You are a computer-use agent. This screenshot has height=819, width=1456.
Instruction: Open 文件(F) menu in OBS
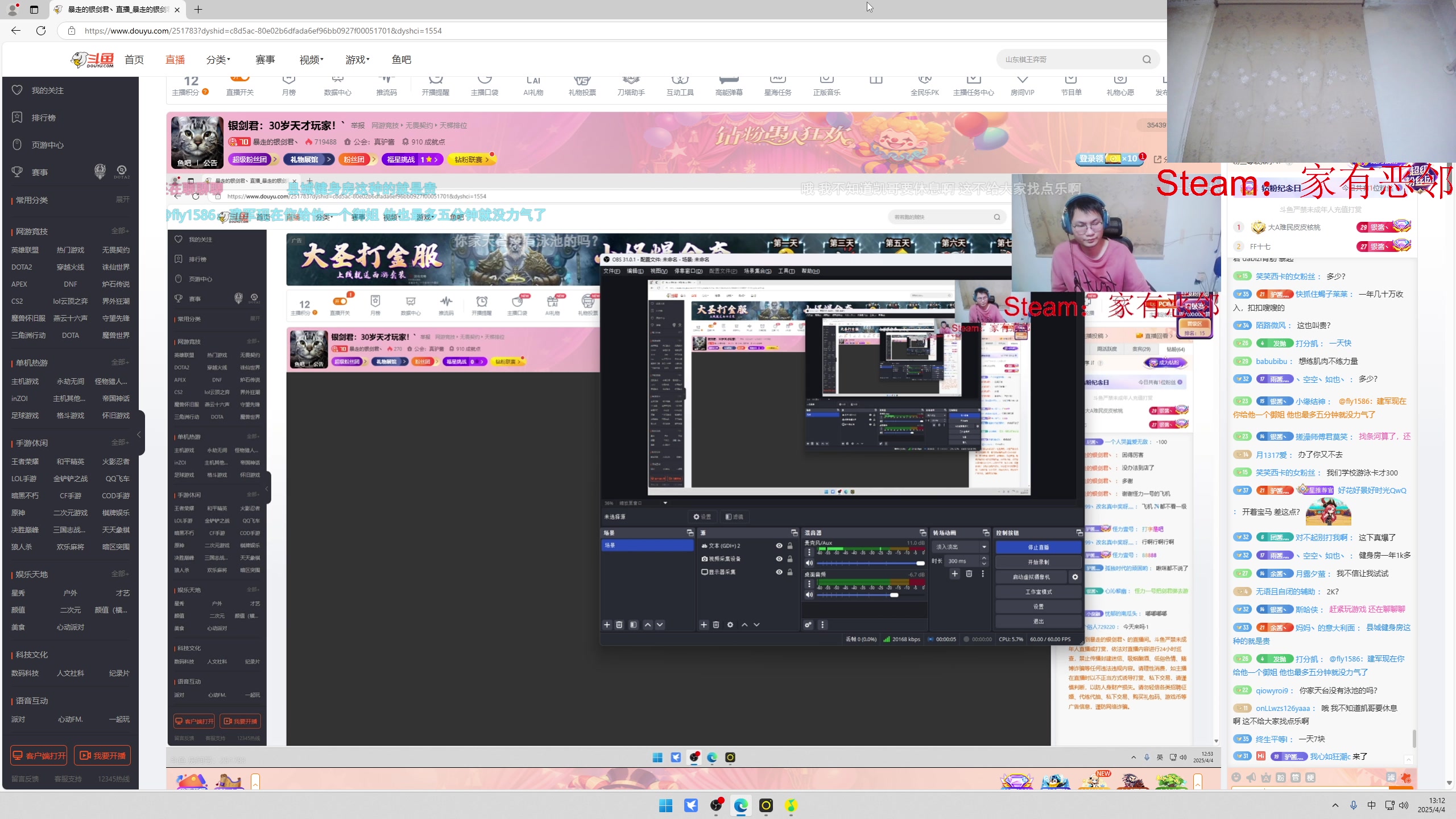[x=611, y=271]
